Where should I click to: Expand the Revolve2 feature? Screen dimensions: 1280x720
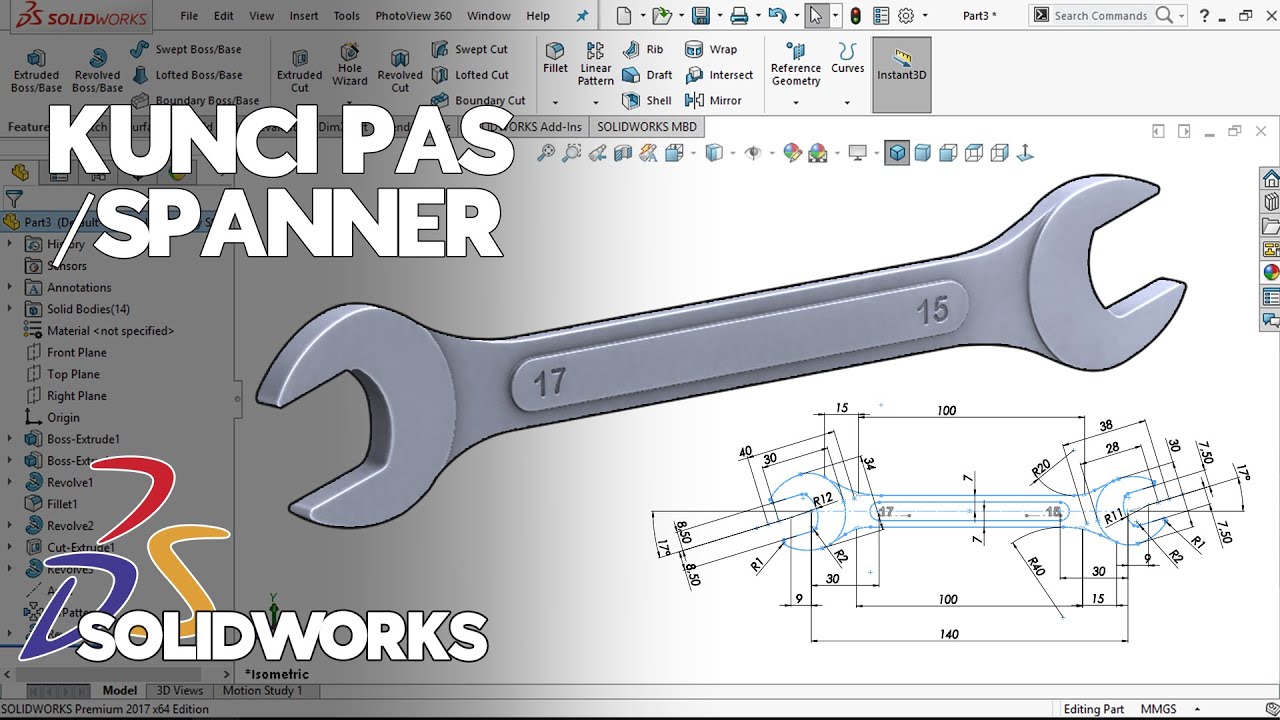[10, 526]
